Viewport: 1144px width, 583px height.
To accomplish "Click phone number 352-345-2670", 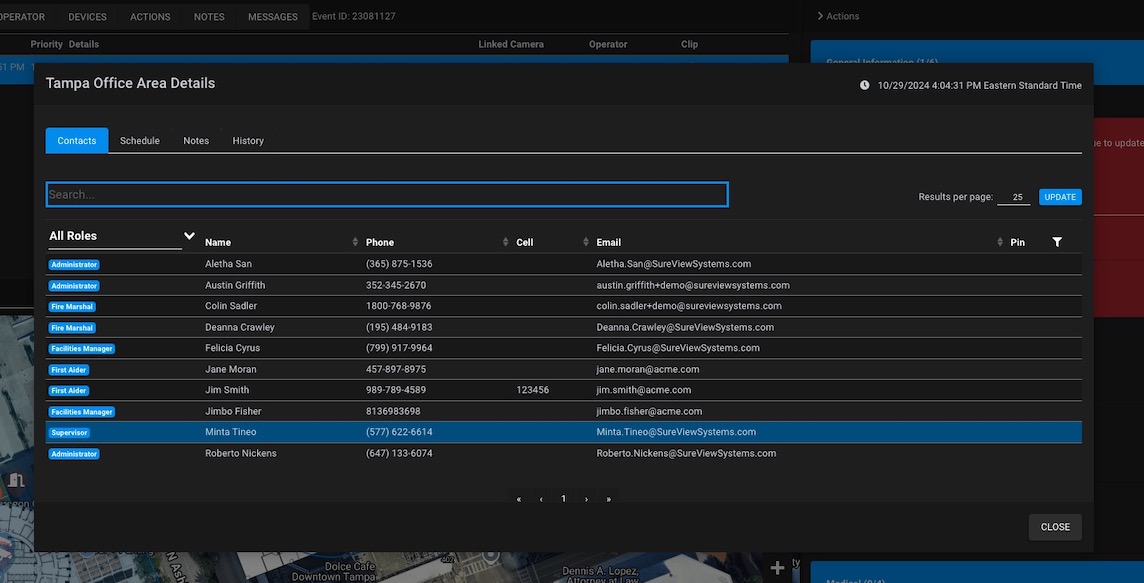I will [x=395, y=285].
